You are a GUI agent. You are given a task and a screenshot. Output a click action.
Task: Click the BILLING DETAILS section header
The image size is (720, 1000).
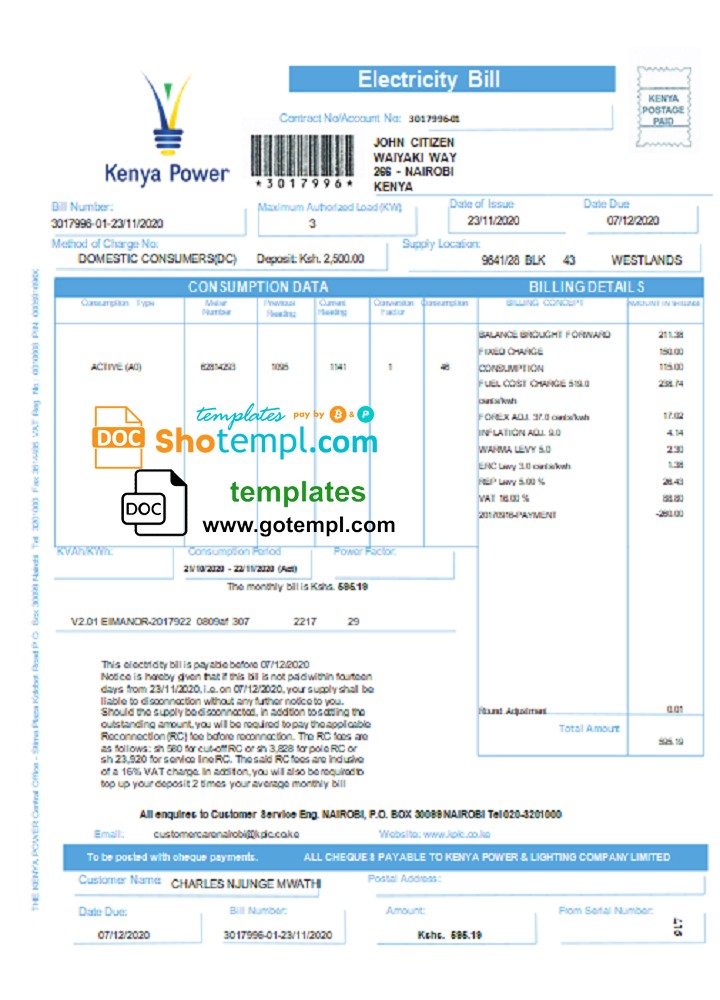587,287
